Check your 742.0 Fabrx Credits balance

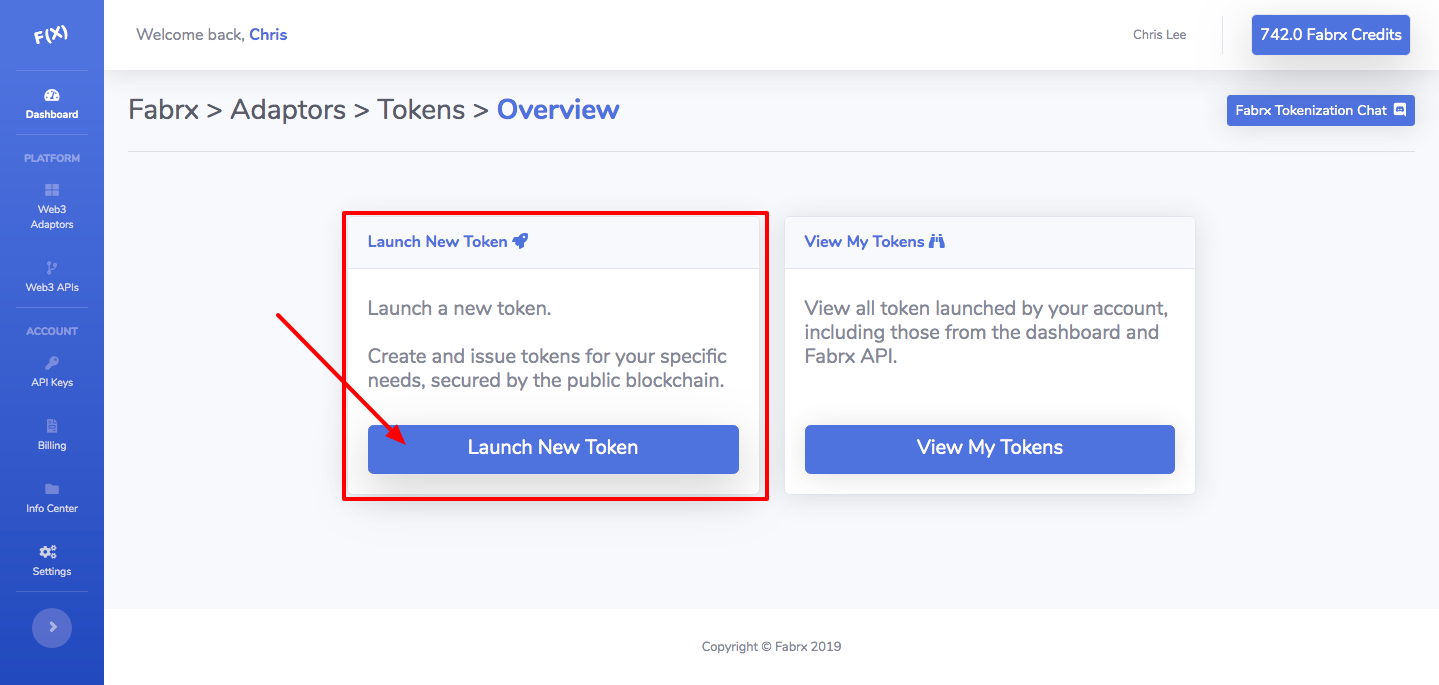point(1330,34)
